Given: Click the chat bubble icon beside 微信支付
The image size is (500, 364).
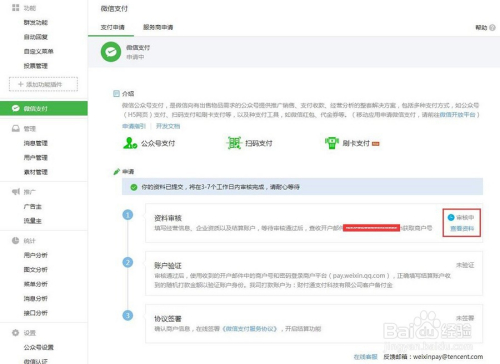Looking at the screenshot, I should (x=16, y=108).
